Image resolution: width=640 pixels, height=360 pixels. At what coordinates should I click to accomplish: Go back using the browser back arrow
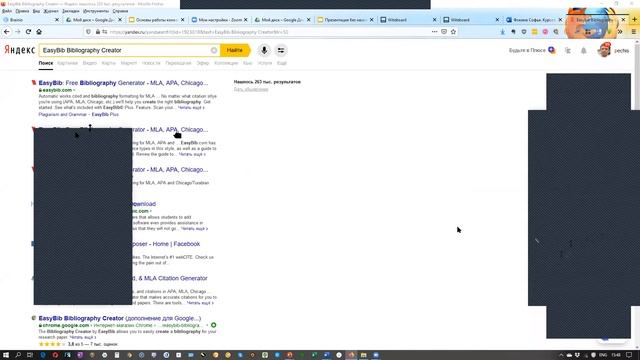click(7, 31)
